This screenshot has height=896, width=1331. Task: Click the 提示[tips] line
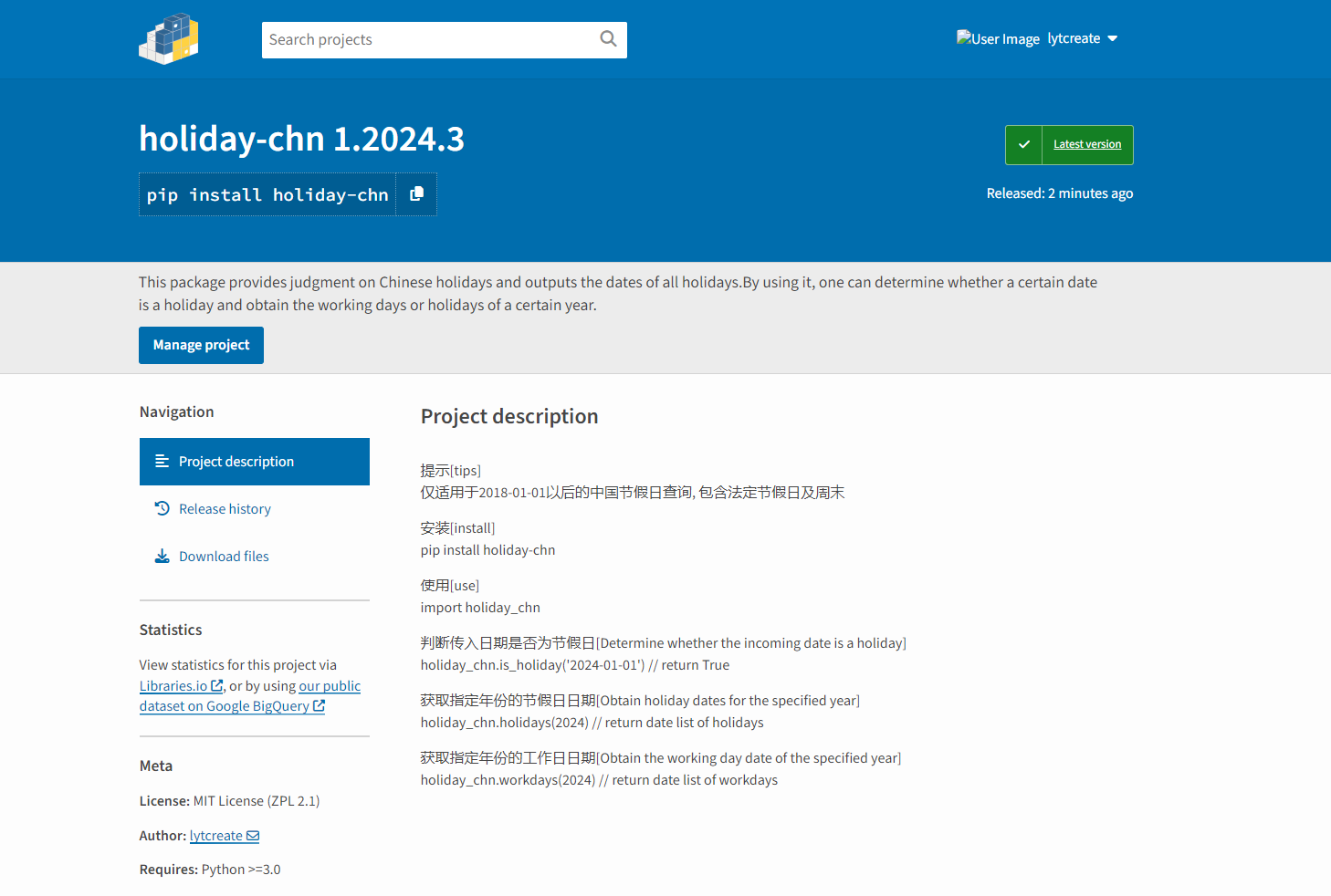click(x=450, y=471)
